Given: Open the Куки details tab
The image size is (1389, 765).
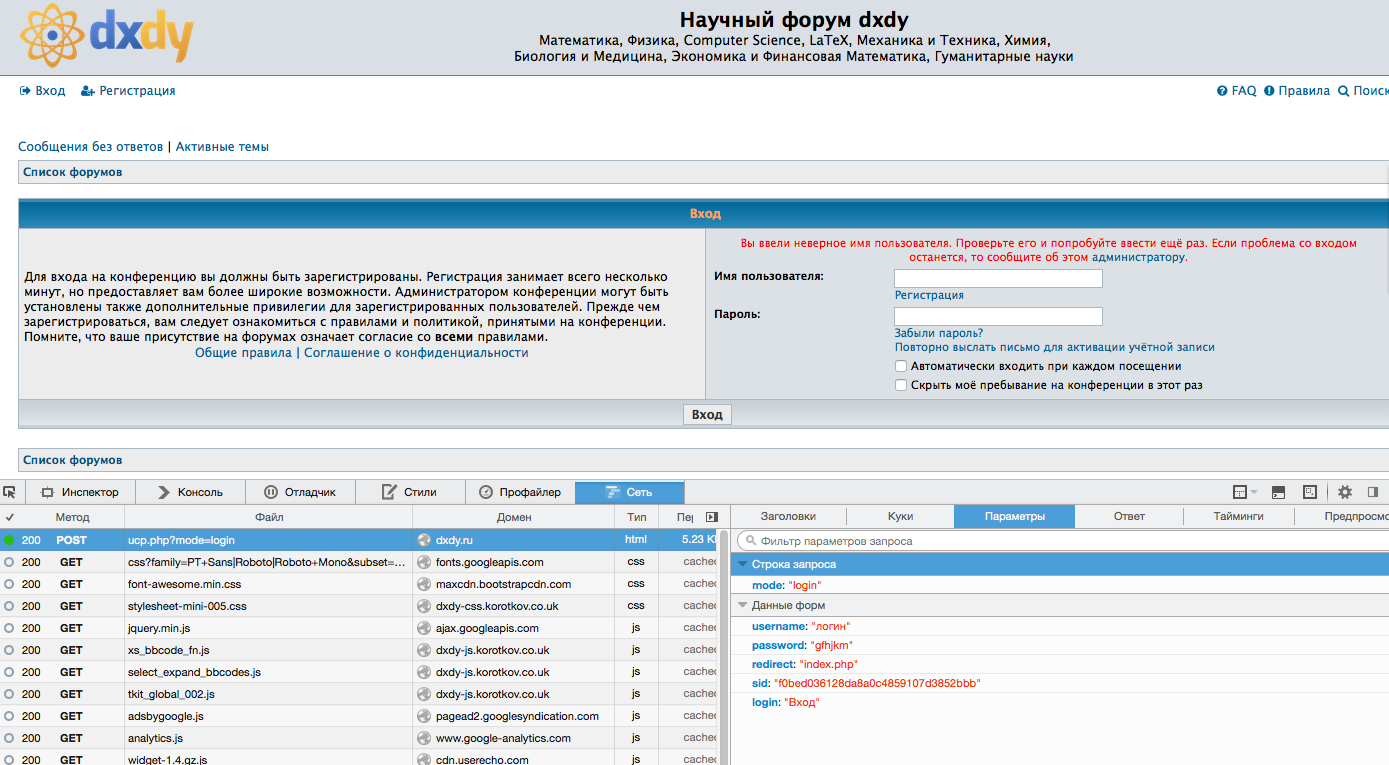Looking at the screenshot, I should coord(900,517).
